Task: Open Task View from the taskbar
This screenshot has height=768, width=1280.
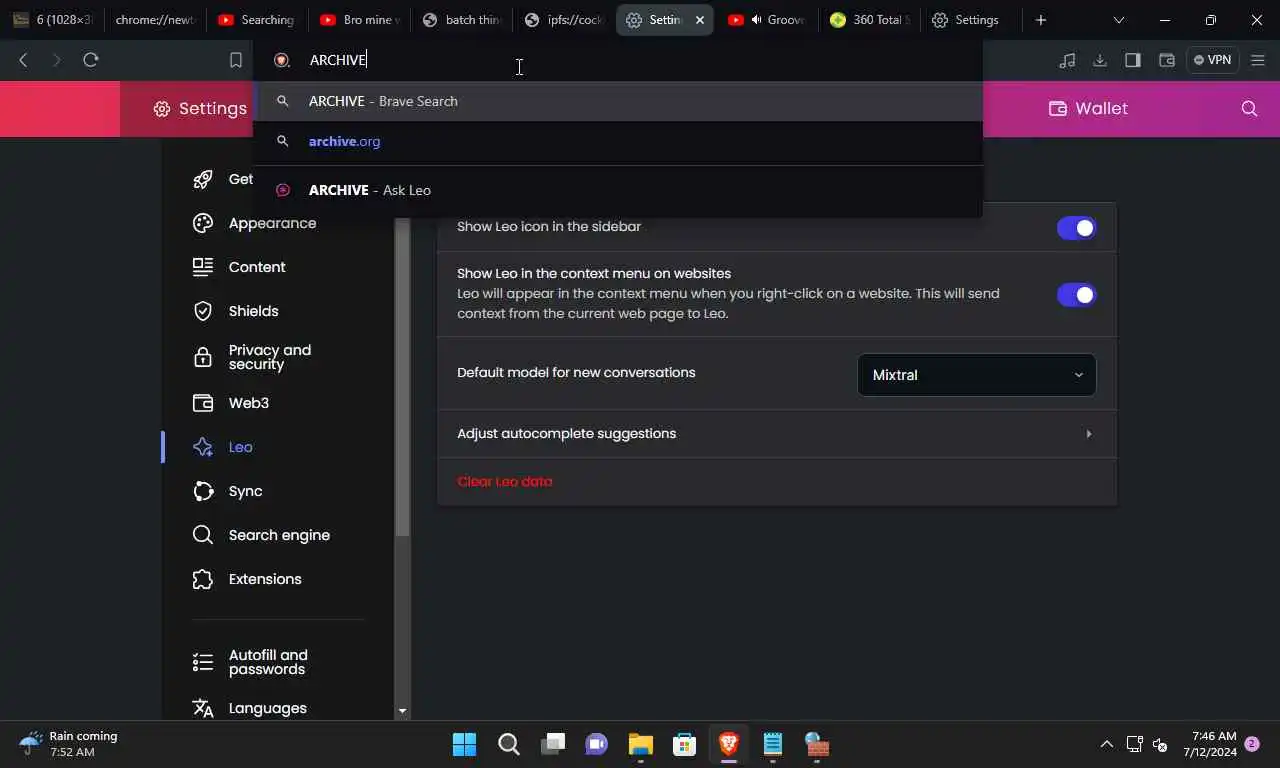Action: pos(553,744)
